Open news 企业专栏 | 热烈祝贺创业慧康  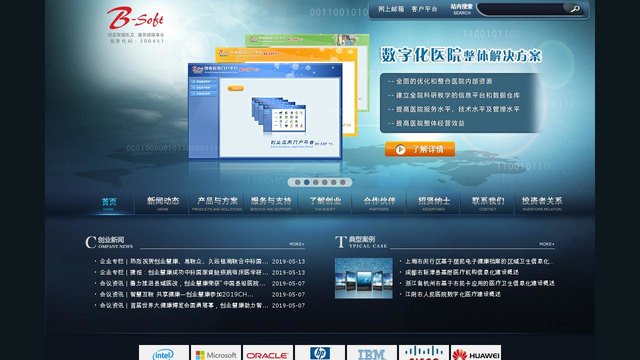coord(184,261)
